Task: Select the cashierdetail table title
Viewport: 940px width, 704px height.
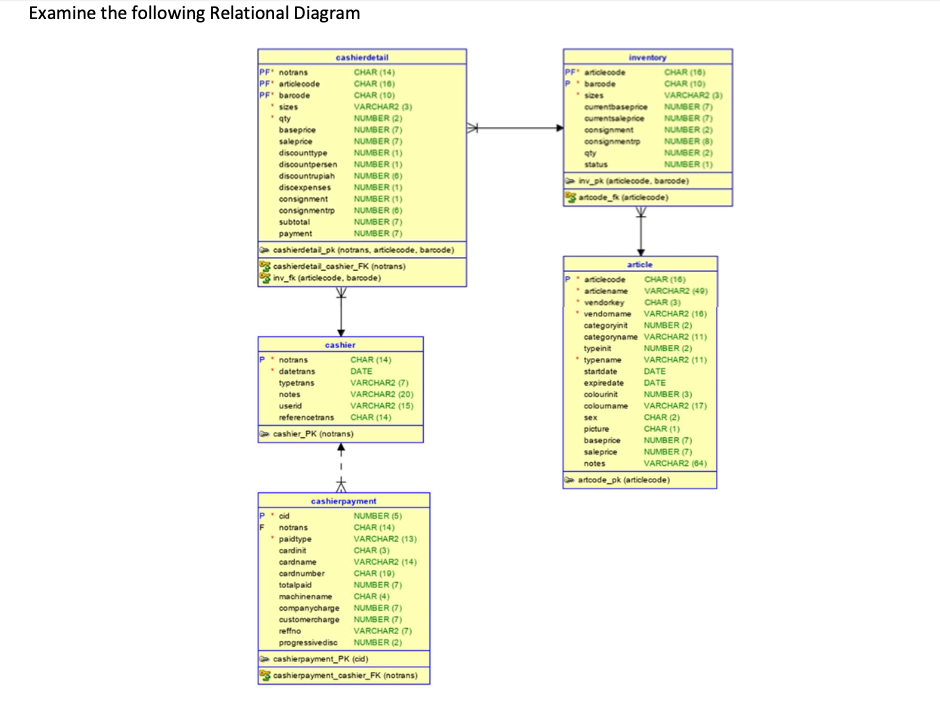Action: pyautogui.click(x=361, y=58)
